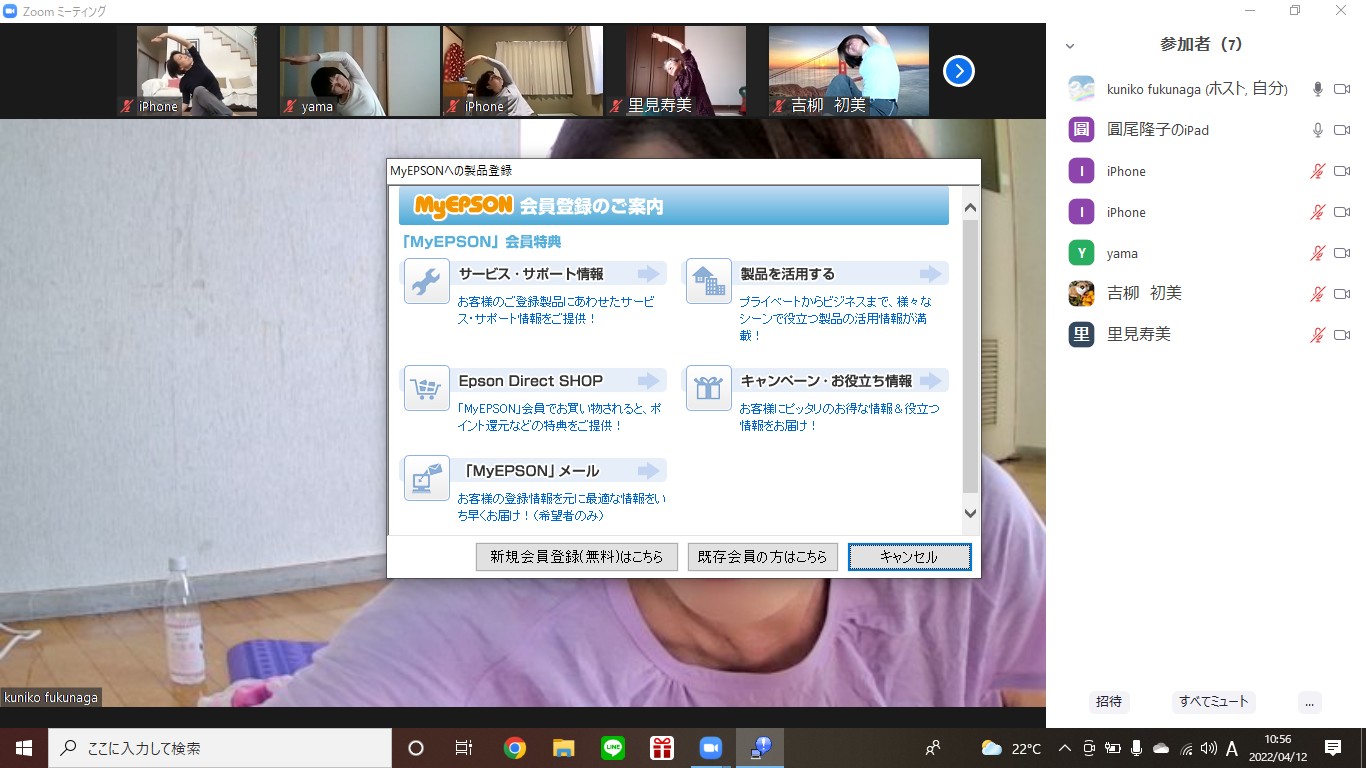This screenshot has width=1366, height=768.
Task: Click the building icon for product usage
Action: (x=709, y=281)
